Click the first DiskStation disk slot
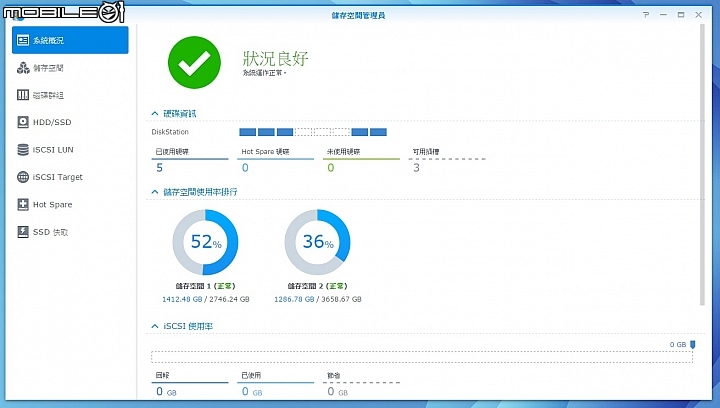Screen dimensions: 720x408 click(248, 132)
